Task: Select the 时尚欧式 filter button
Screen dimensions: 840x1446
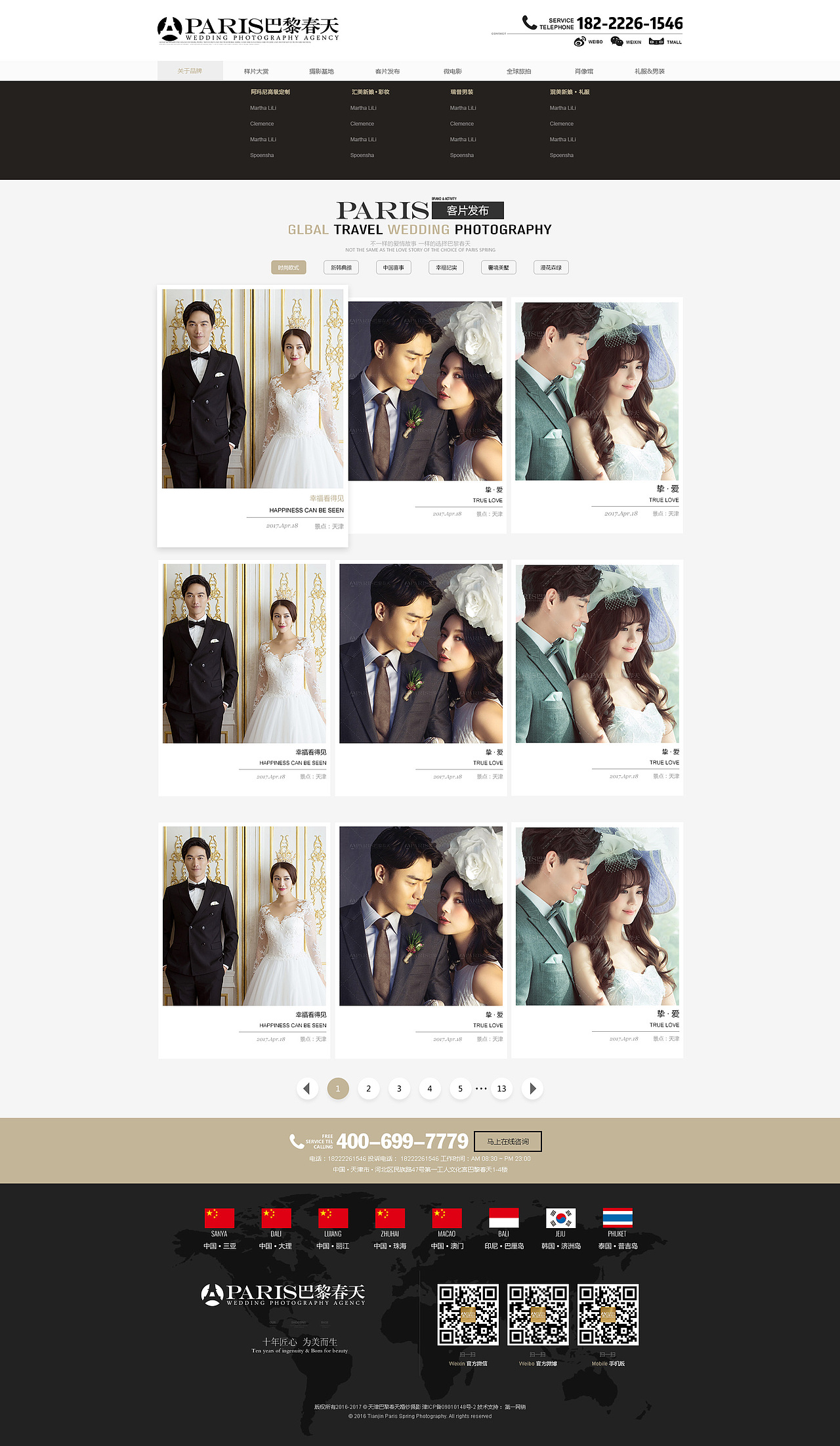Action: coord(289,267)
